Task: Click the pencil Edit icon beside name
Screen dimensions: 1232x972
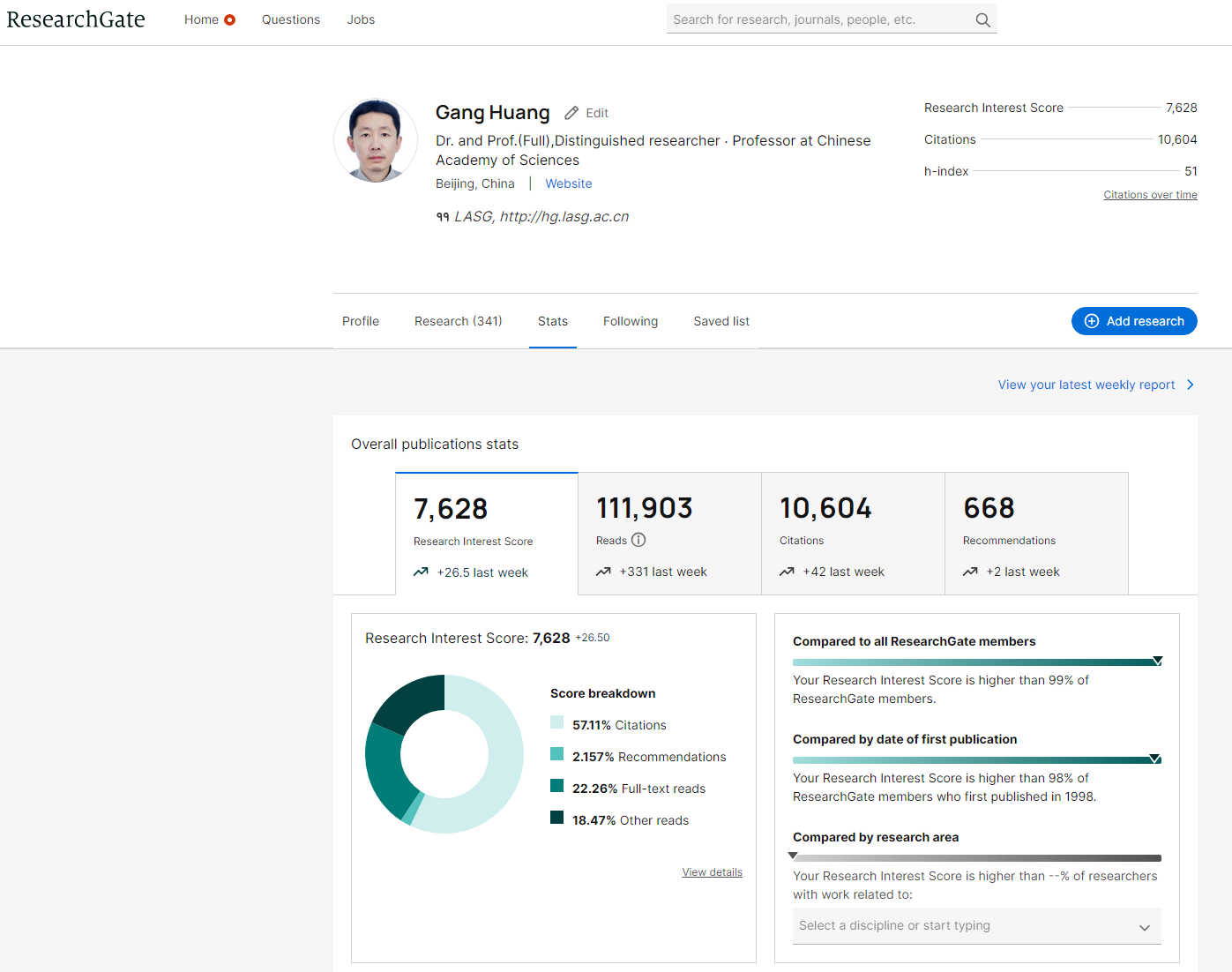Action: (571, 113)
